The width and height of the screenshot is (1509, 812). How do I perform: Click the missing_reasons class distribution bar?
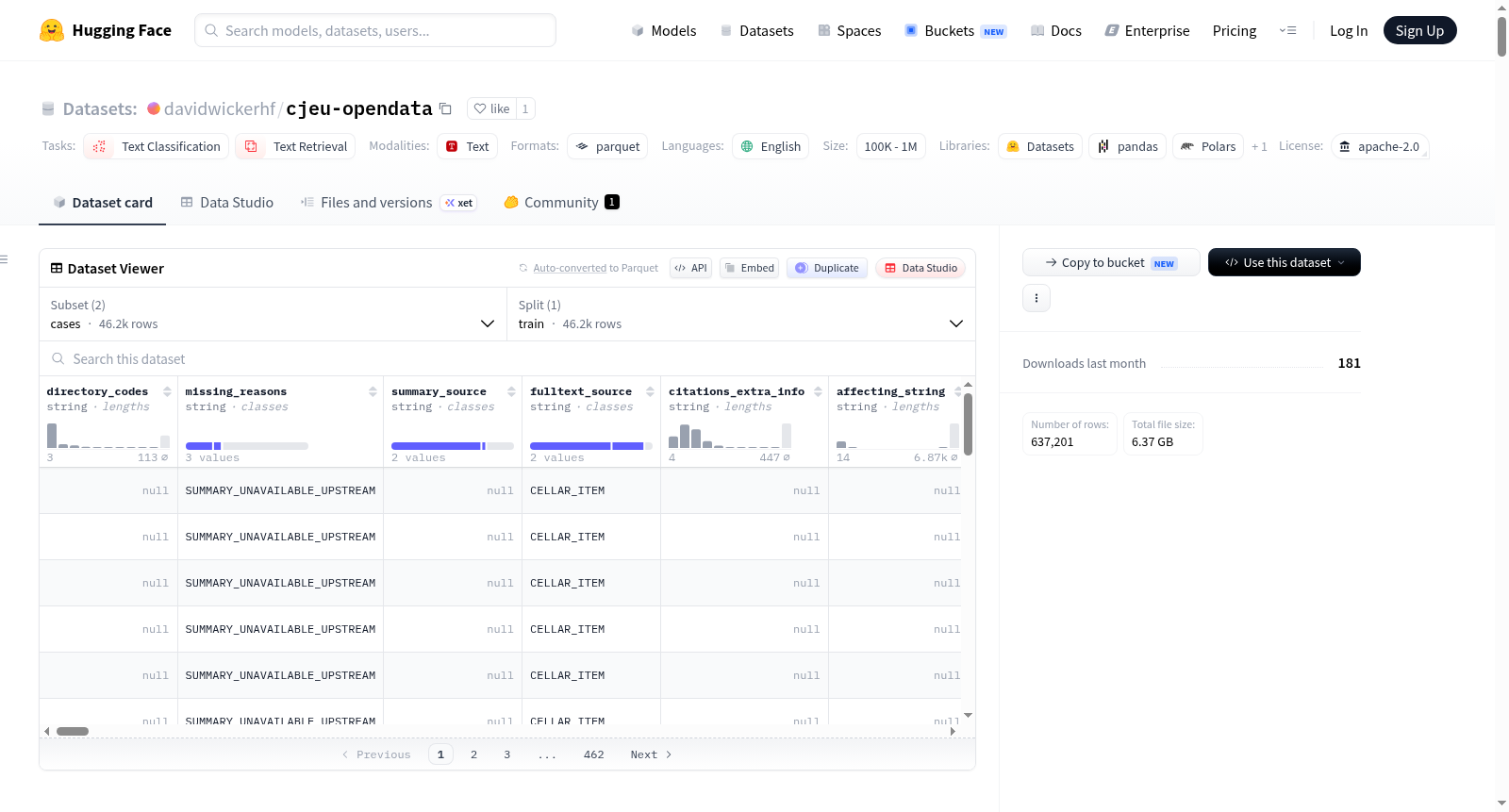(246, 446)
